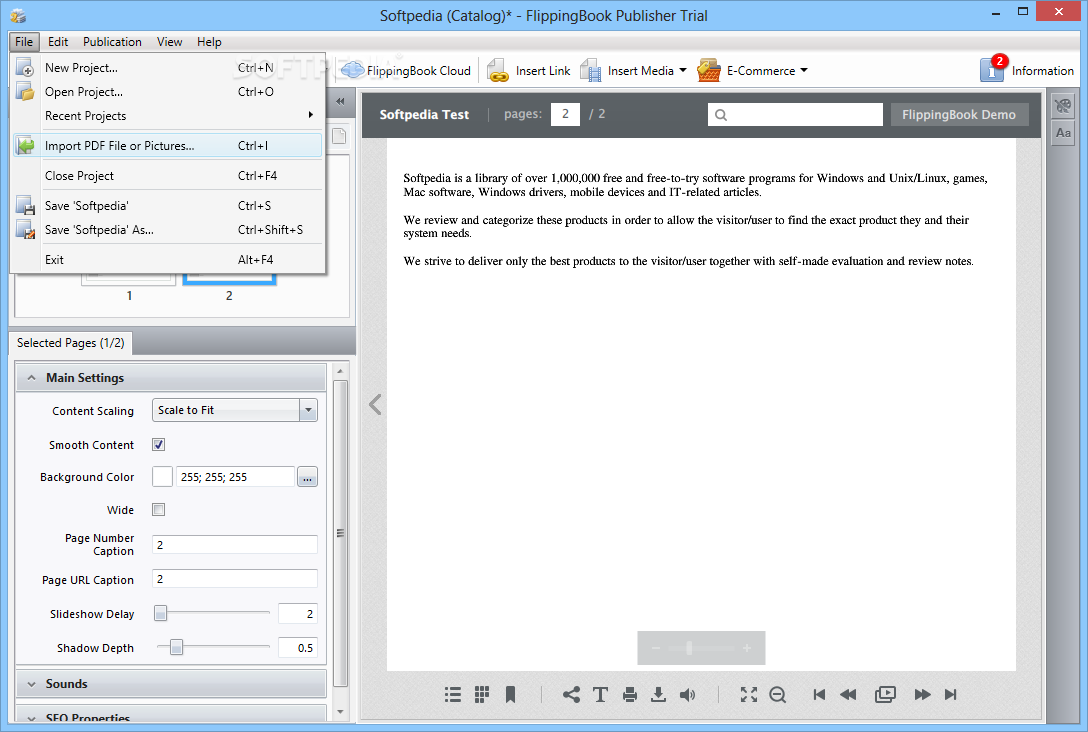Switch to Selected Pages (1/2) tab
The height and width of the screenshot is (732, 1088).
pyautogui.click(x=71, y=343)
